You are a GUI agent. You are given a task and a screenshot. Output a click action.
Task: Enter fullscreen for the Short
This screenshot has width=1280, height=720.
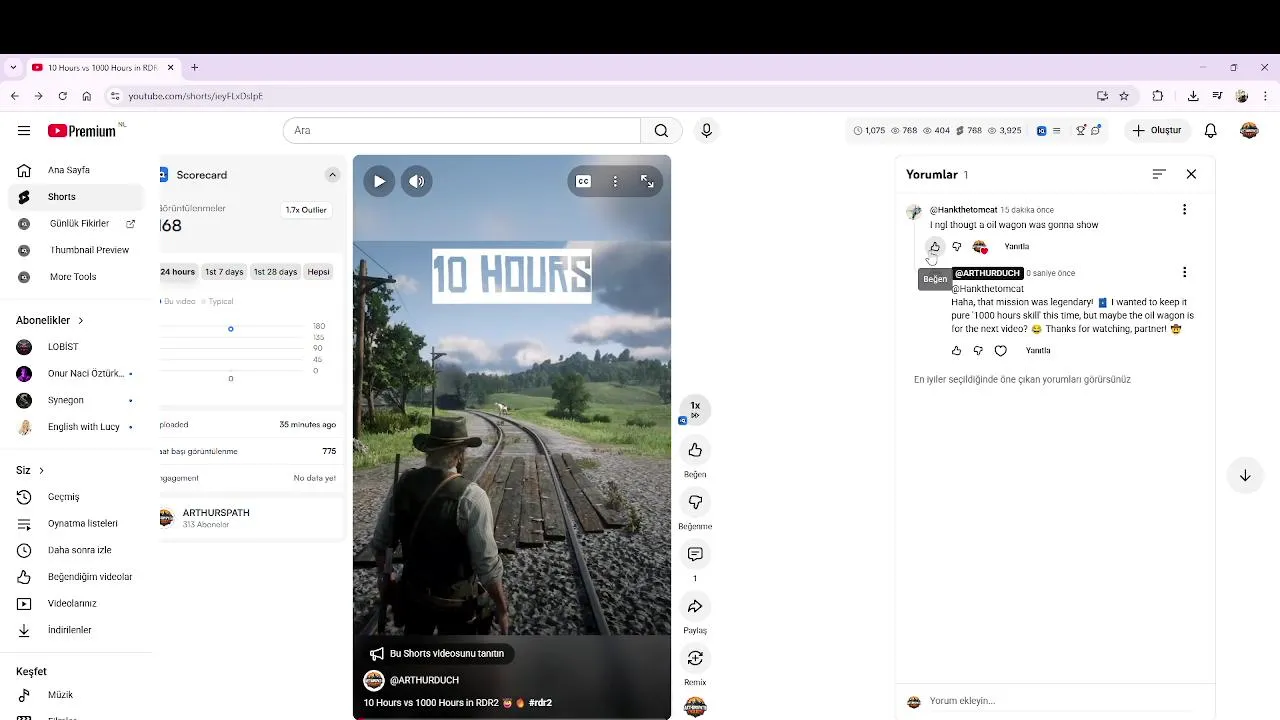click(x=647, y=181)
